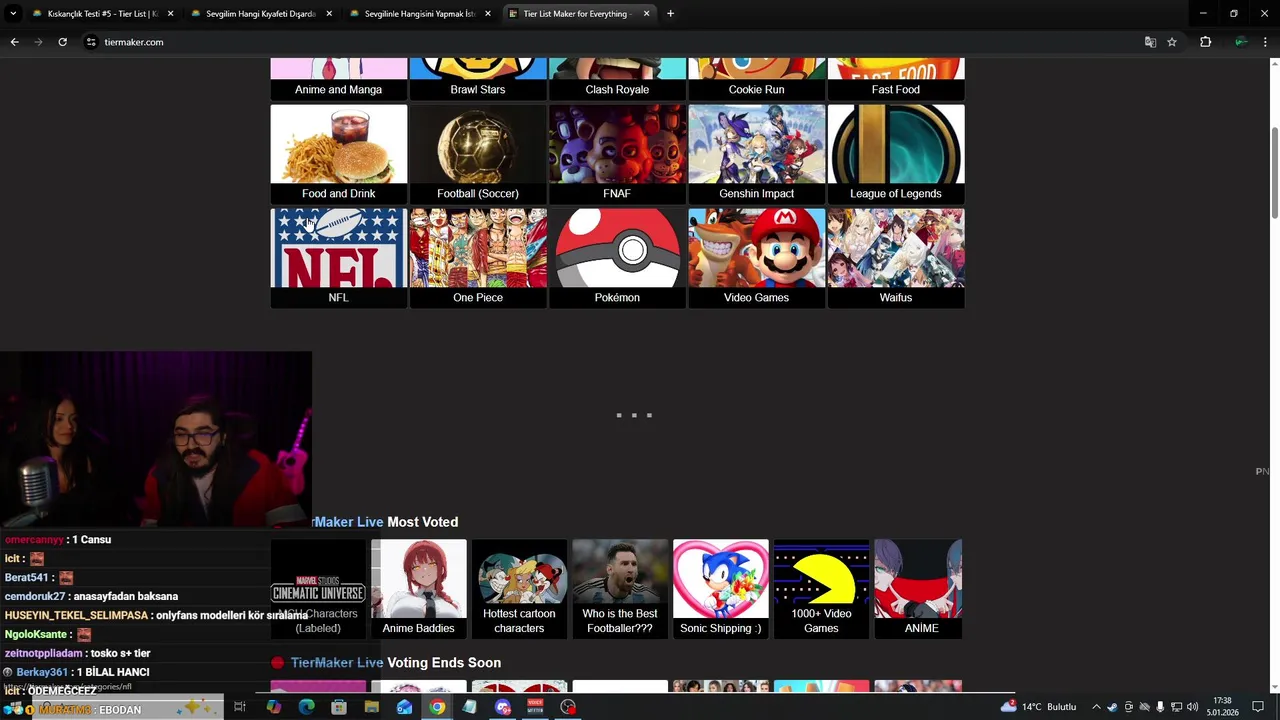Open the Cookie Run category

(x=756, y=80)
